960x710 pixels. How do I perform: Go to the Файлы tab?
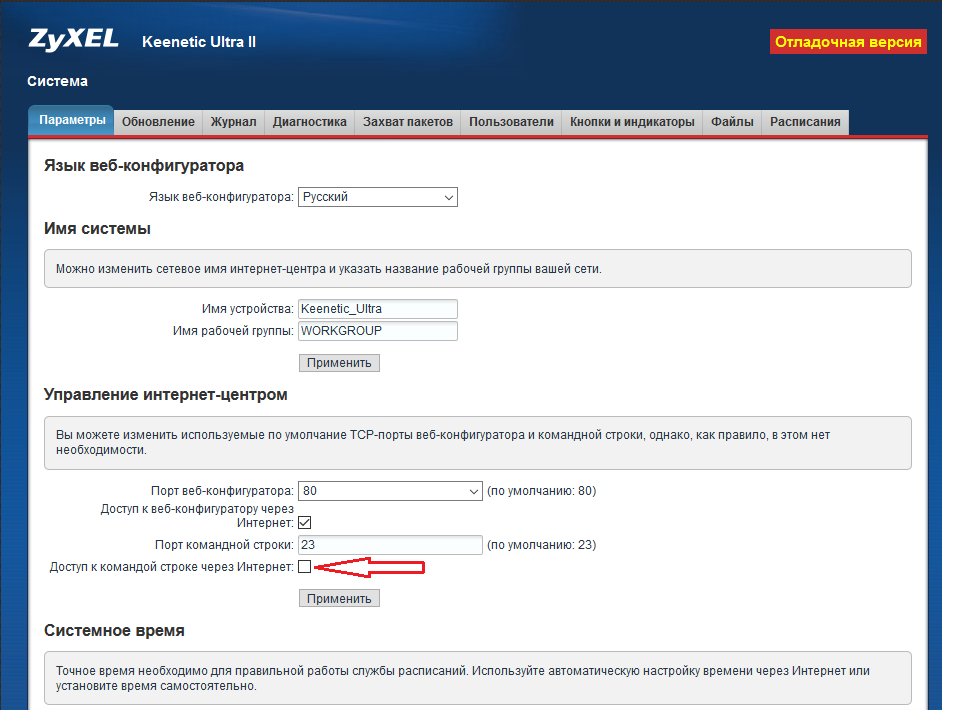click(x=732, y=122)
